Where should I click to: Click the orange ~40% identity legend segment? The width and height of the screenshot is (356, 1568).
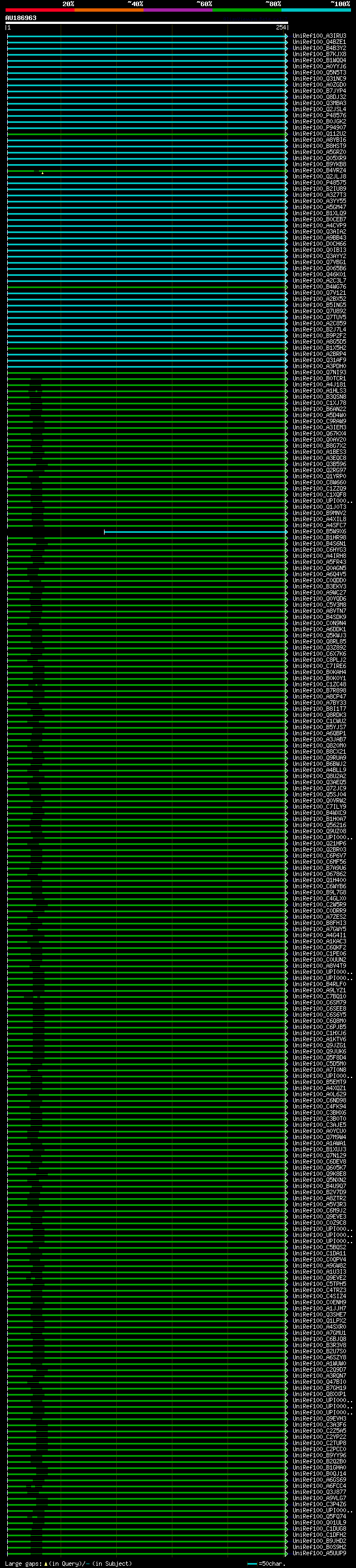tap(109, 10)
